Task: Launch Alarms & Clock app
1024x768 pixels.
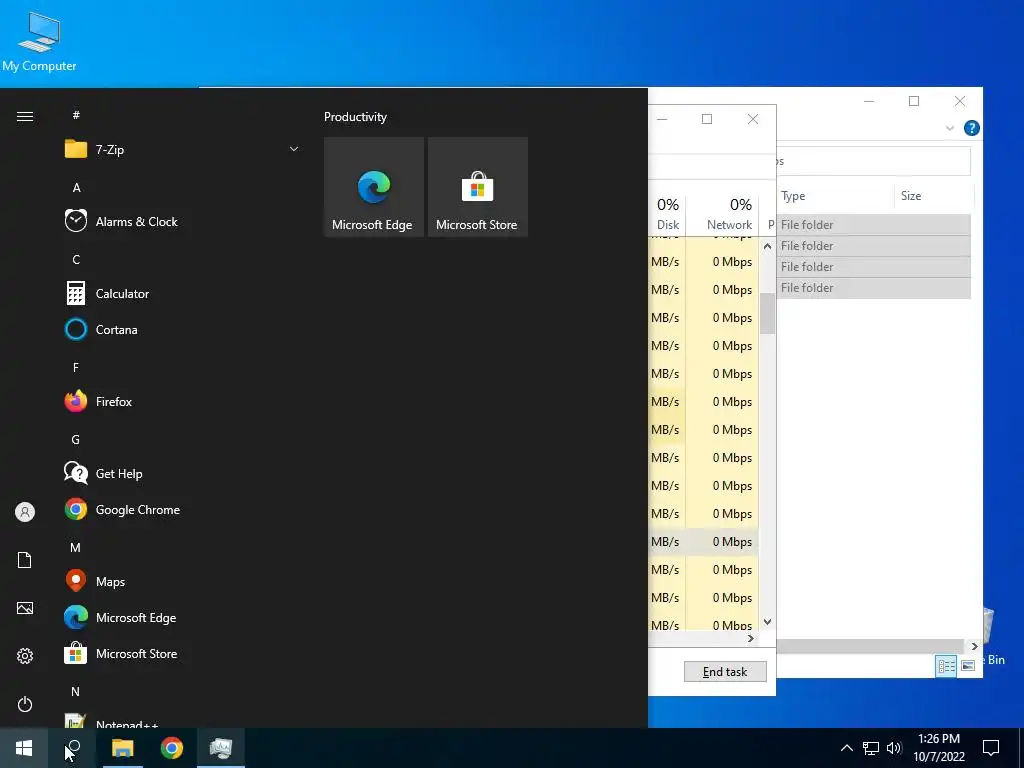Action: [x=182, y=221]
